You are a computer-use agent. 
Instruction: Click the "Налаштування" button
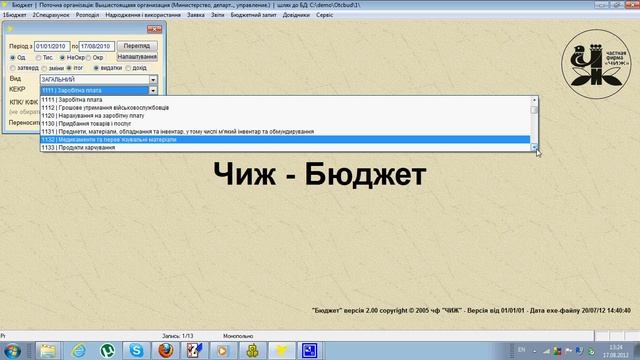pyautogui.click(x=137, y=57)
